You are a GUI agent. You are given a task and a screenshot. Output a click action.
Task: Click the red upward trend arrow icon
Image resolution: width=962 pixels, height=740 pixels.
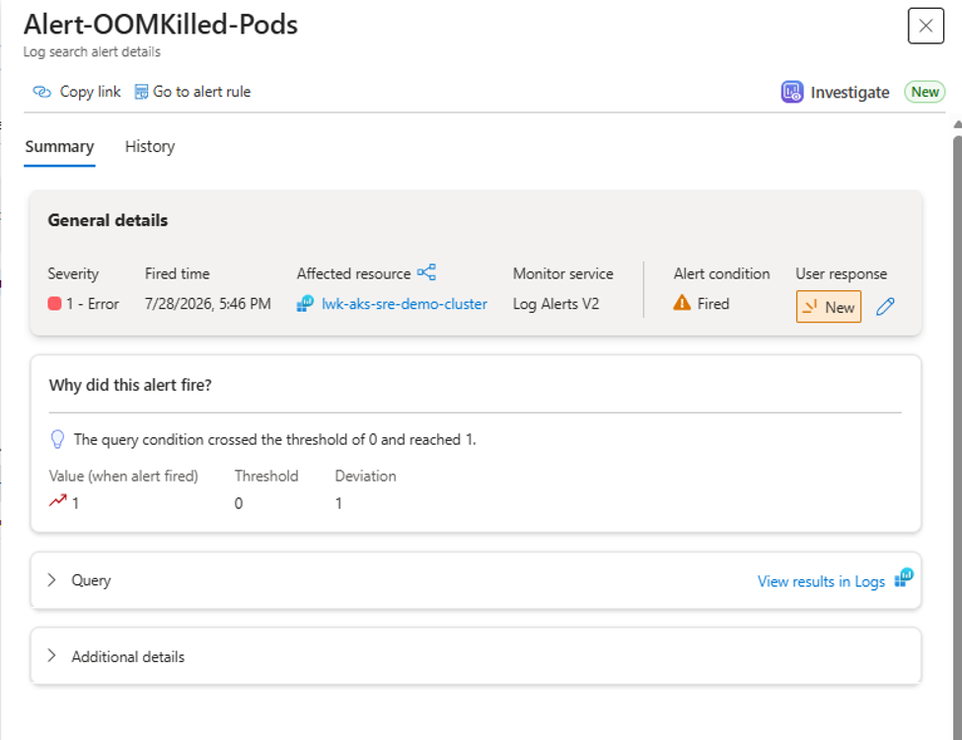(x=57, y=501)
